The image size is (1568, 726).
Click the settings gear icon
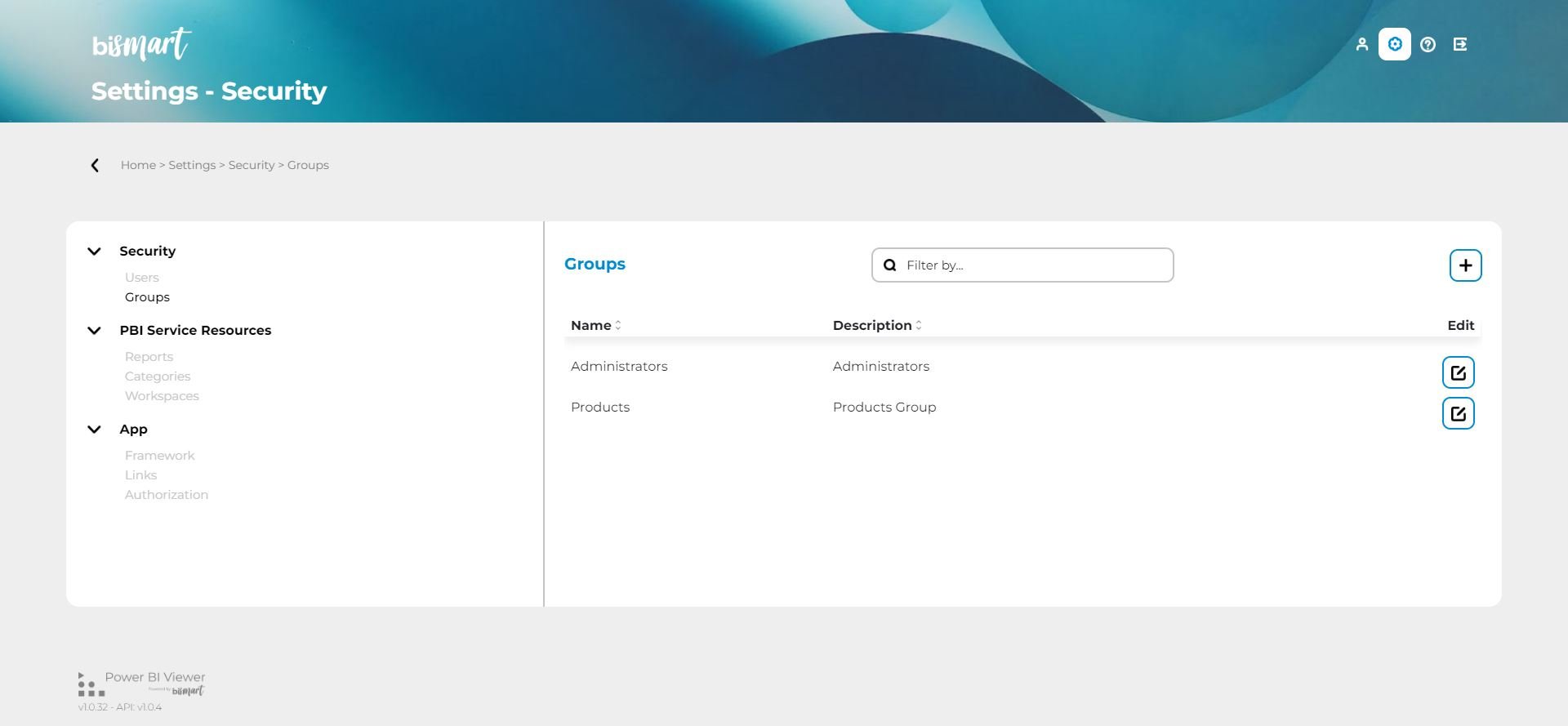click(x=1394, y=44)
